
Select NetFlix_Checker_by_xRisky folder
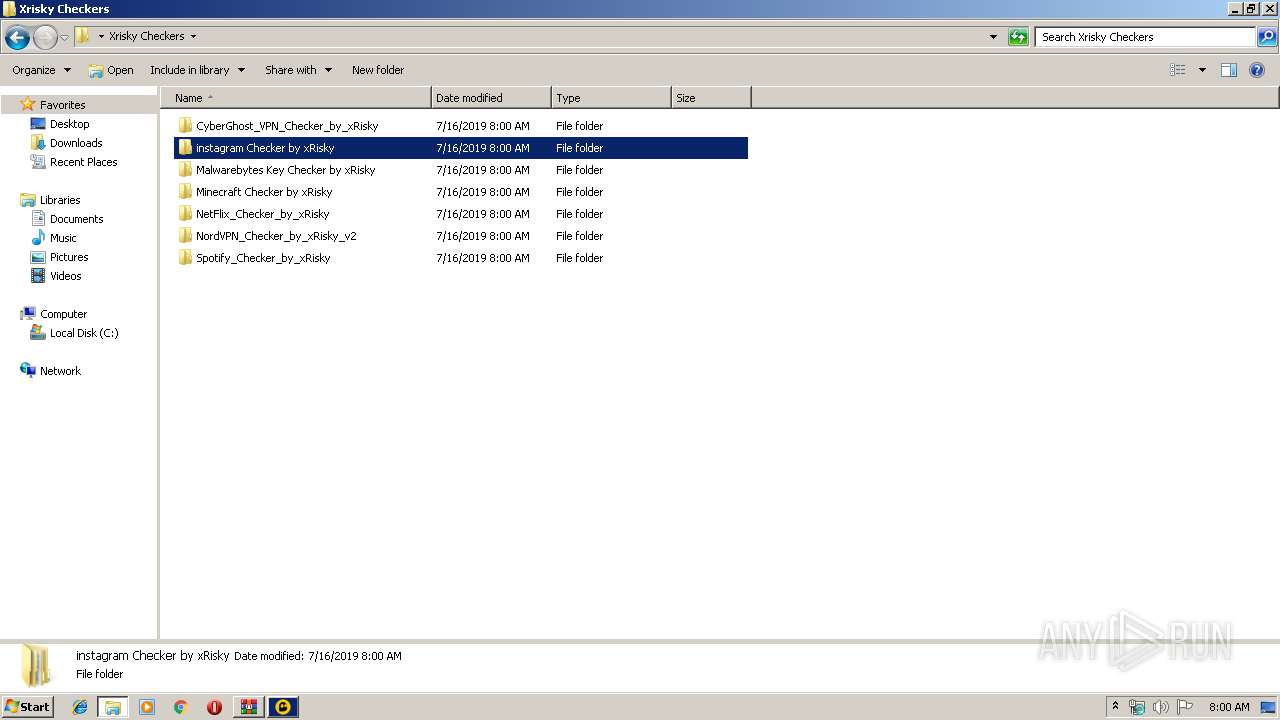pyautogui.click(x=461, y=214)
